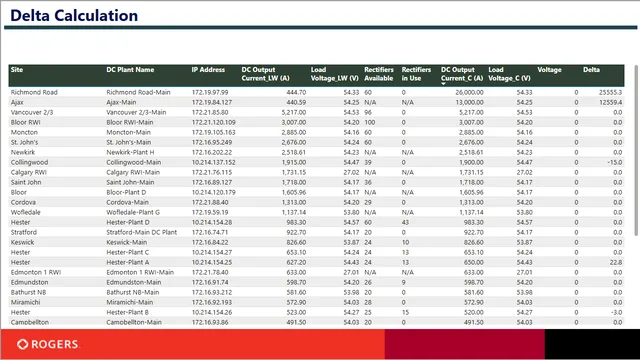640x360 pixels.
Task: Click Rectifiers Available column header
Action: (x=379, y=74)
